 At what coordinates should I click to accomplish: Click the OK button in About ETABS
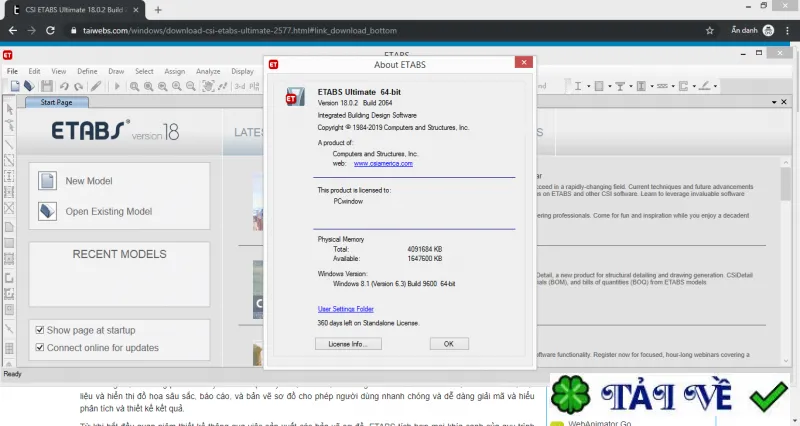pyautogui.click(x=449, y=344)
